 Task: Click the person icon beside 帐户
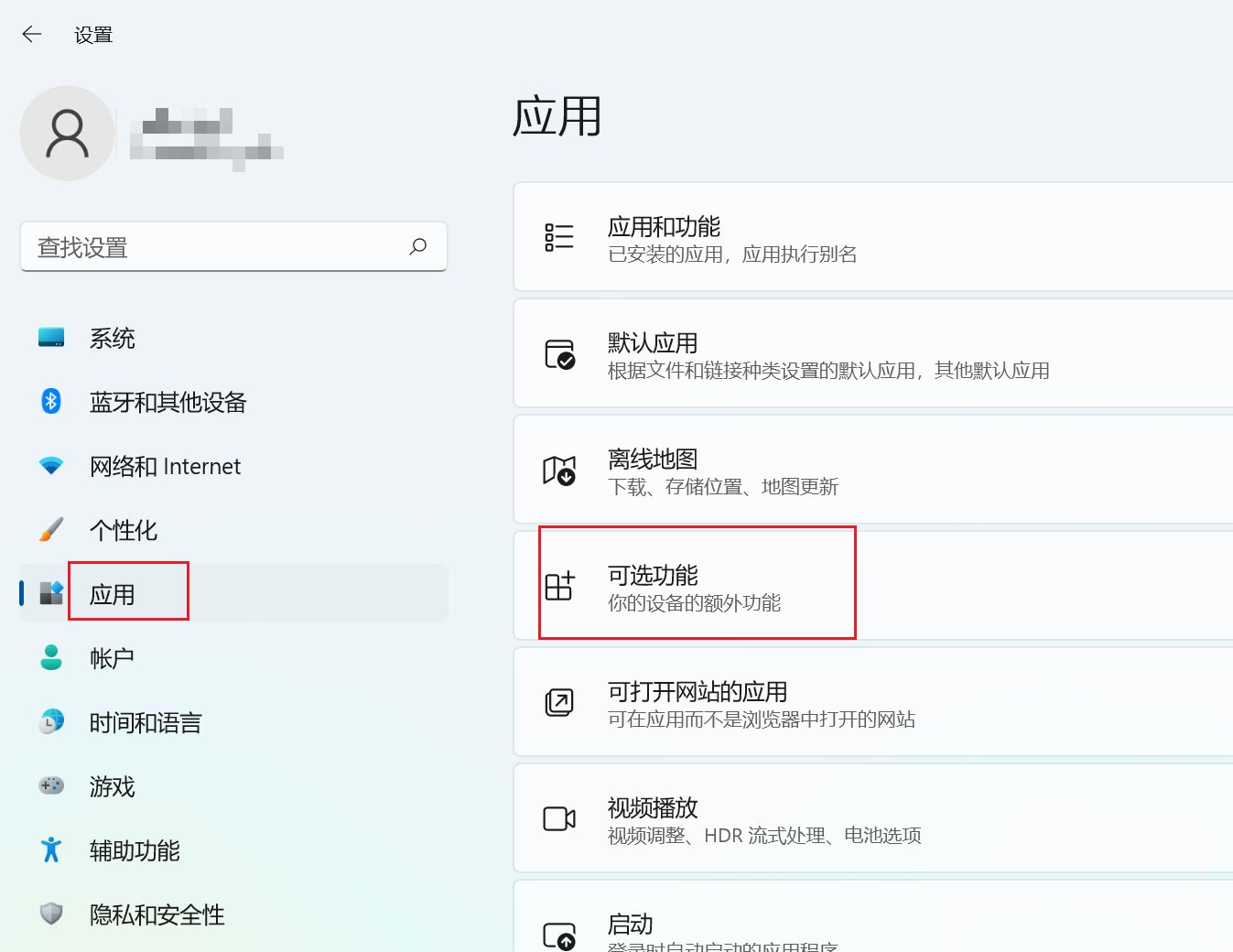[50, 657]
